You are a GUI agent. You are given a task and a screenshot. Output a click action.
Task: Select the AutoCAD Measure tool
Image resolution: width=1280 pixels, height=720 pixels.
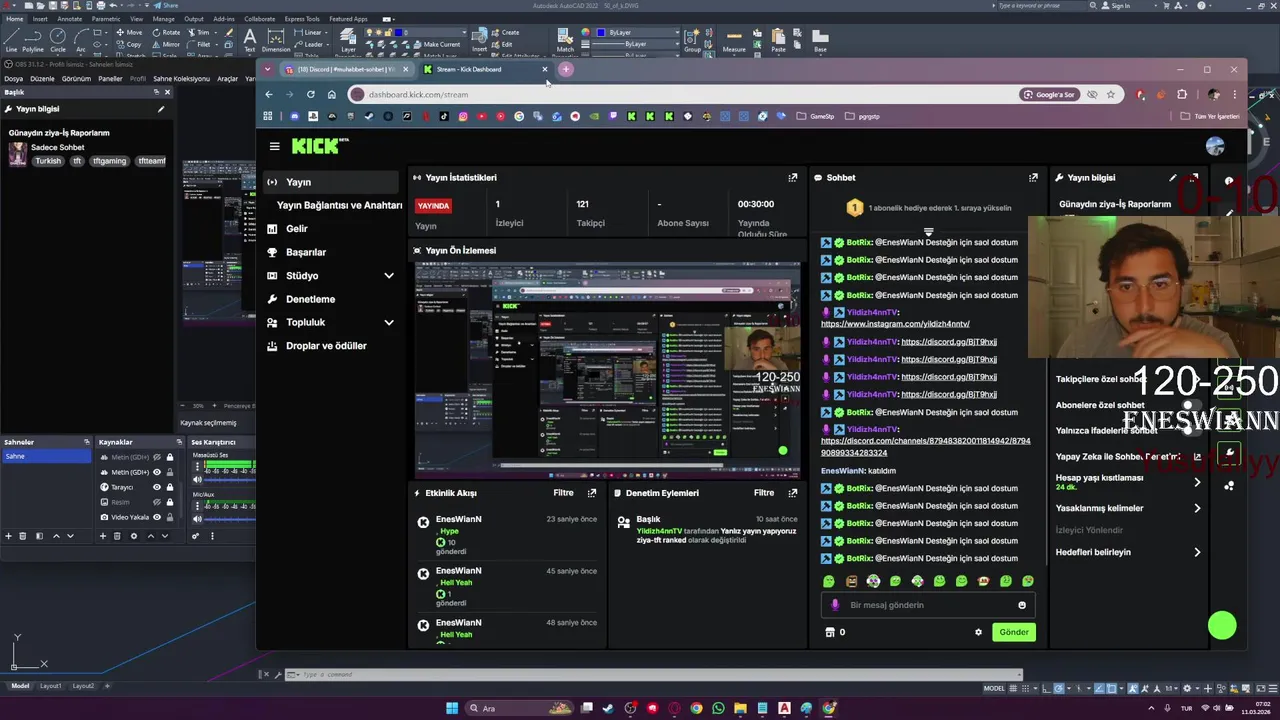click(734, 40)
